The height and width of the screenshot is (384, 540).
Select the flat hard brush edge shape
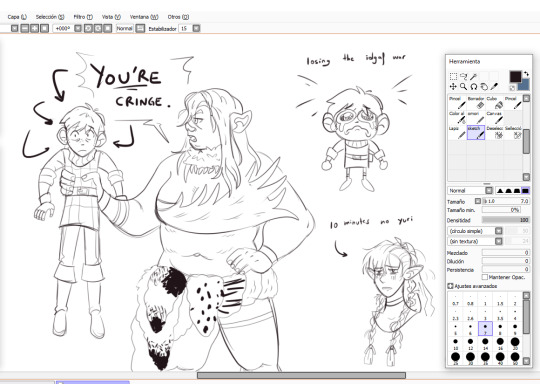[525, 190]
